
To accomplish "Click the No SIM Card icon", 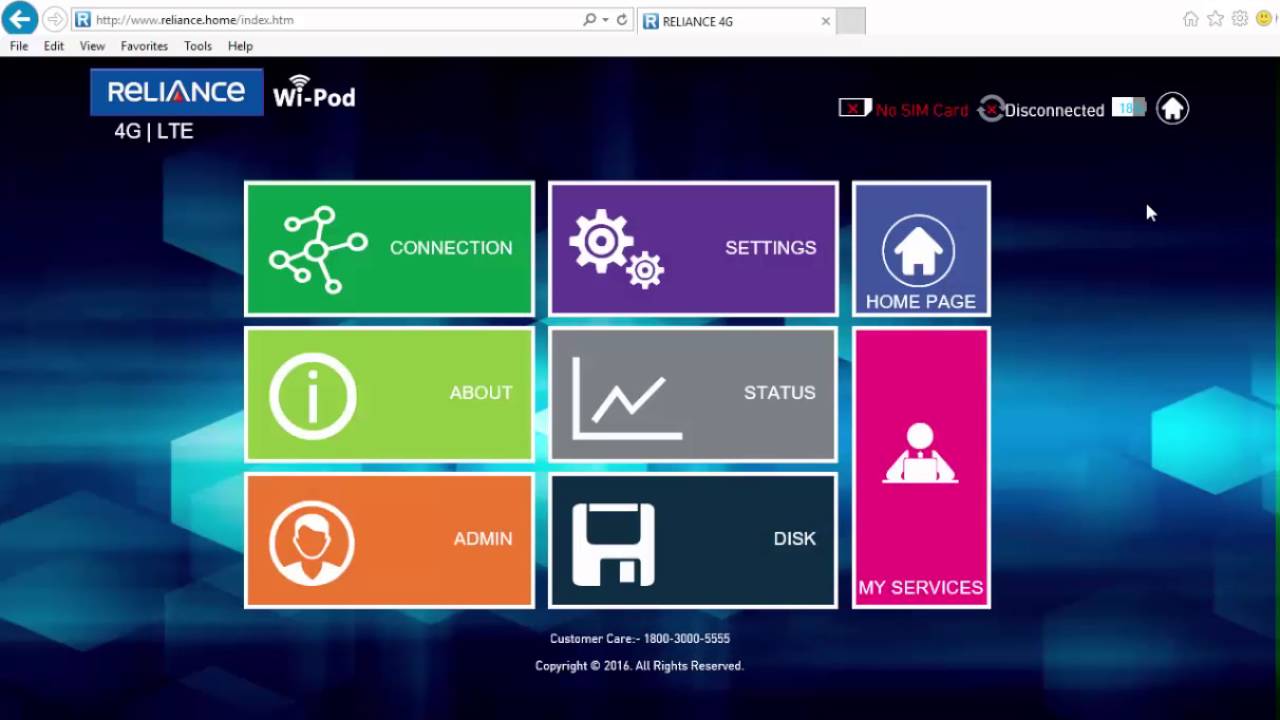I will 855,108.
